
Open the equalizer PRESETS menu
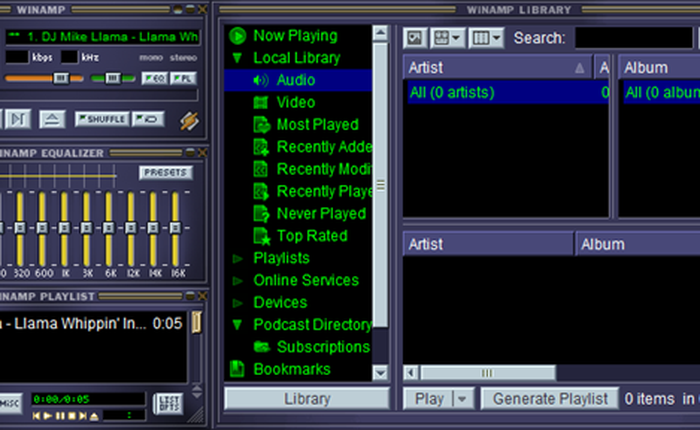click(x=166, y=172)
